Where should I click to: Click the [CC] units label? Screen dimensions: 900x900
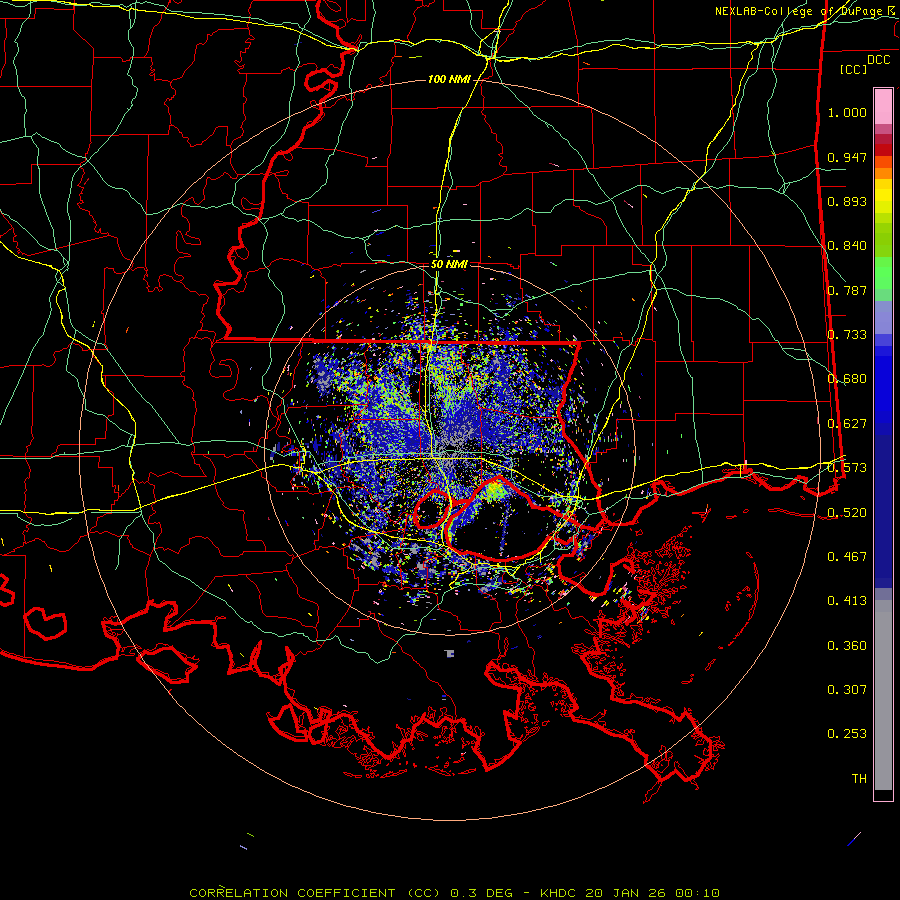point(853,69)
